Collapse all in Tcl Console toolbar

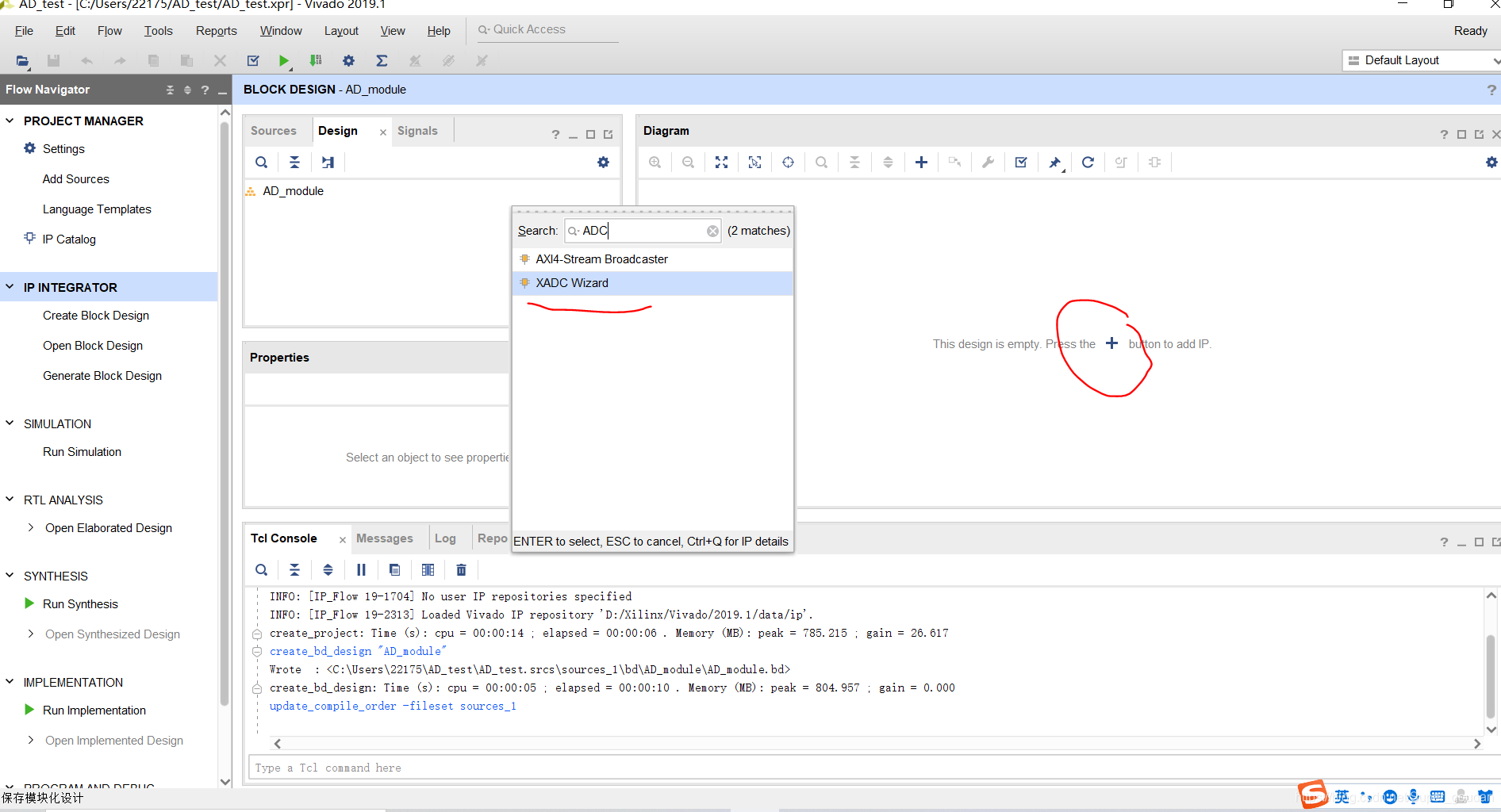[x=294, y=570]
